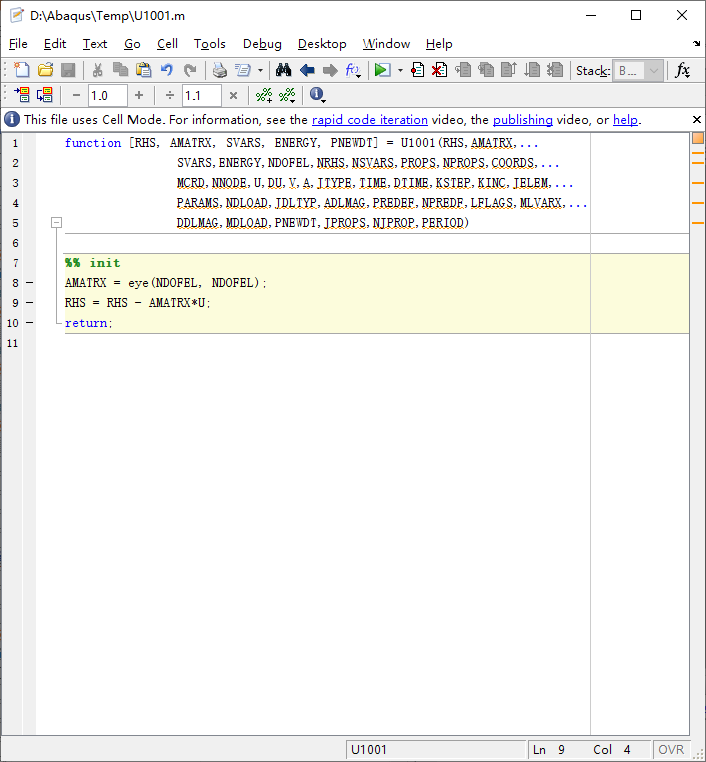Screen dimensions: 706x762
Task: Edit the 1.0 increment field
Action: 107,95
